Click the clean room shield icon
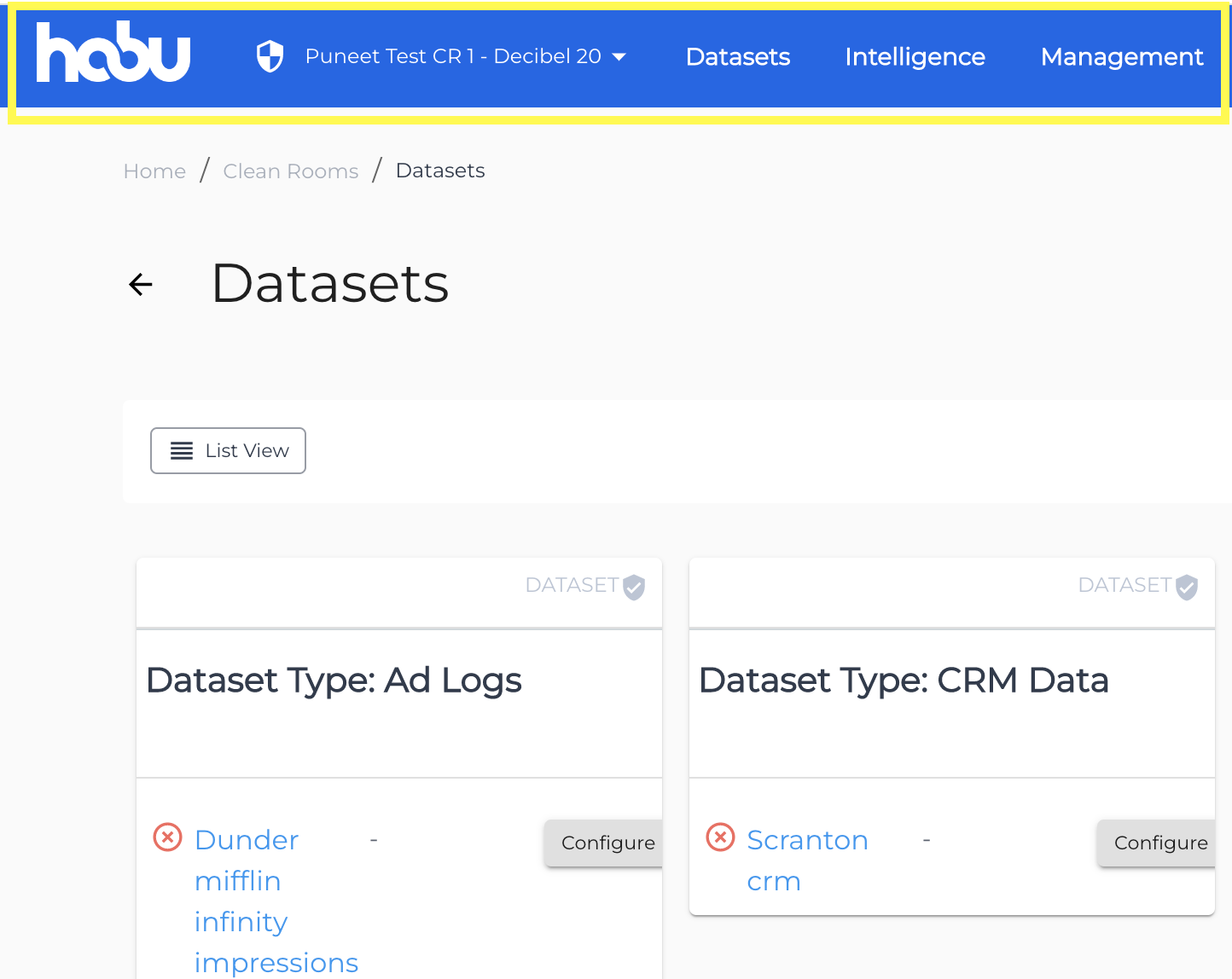This screenshot has height=979, width=1232. pos(270,56)
